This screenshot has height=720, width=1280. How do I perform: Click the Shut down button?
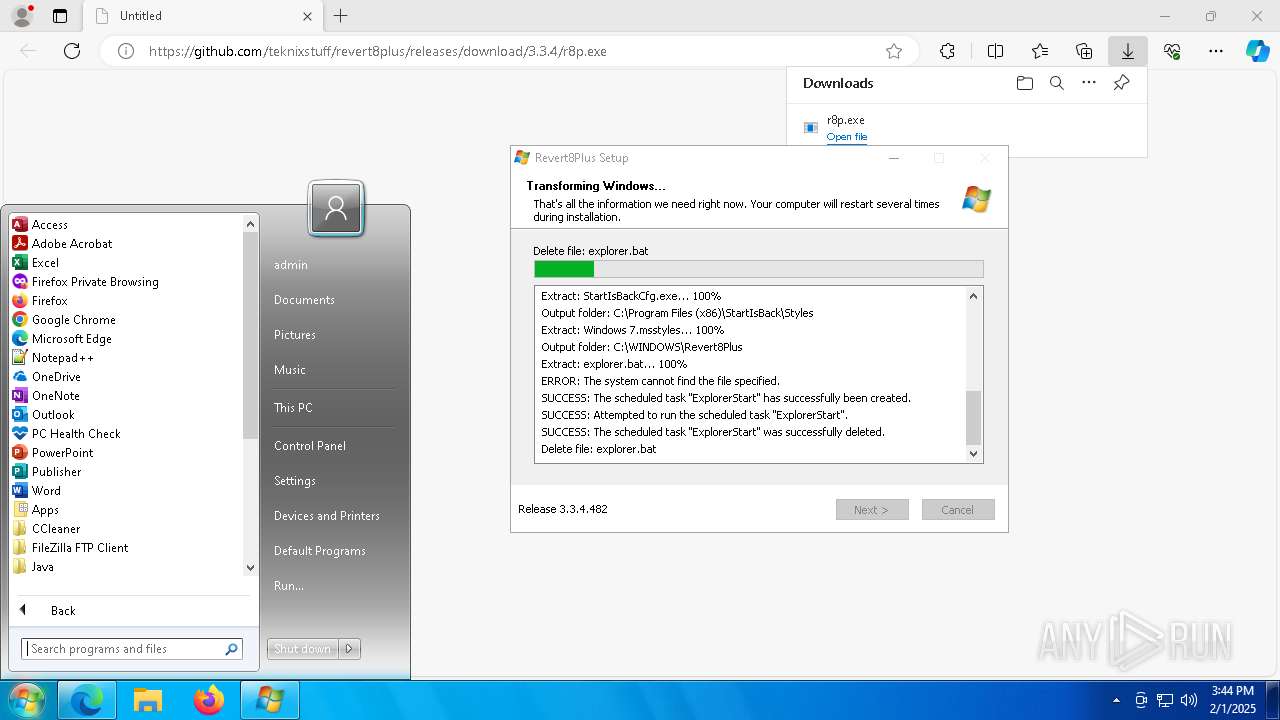click(303, 649)
